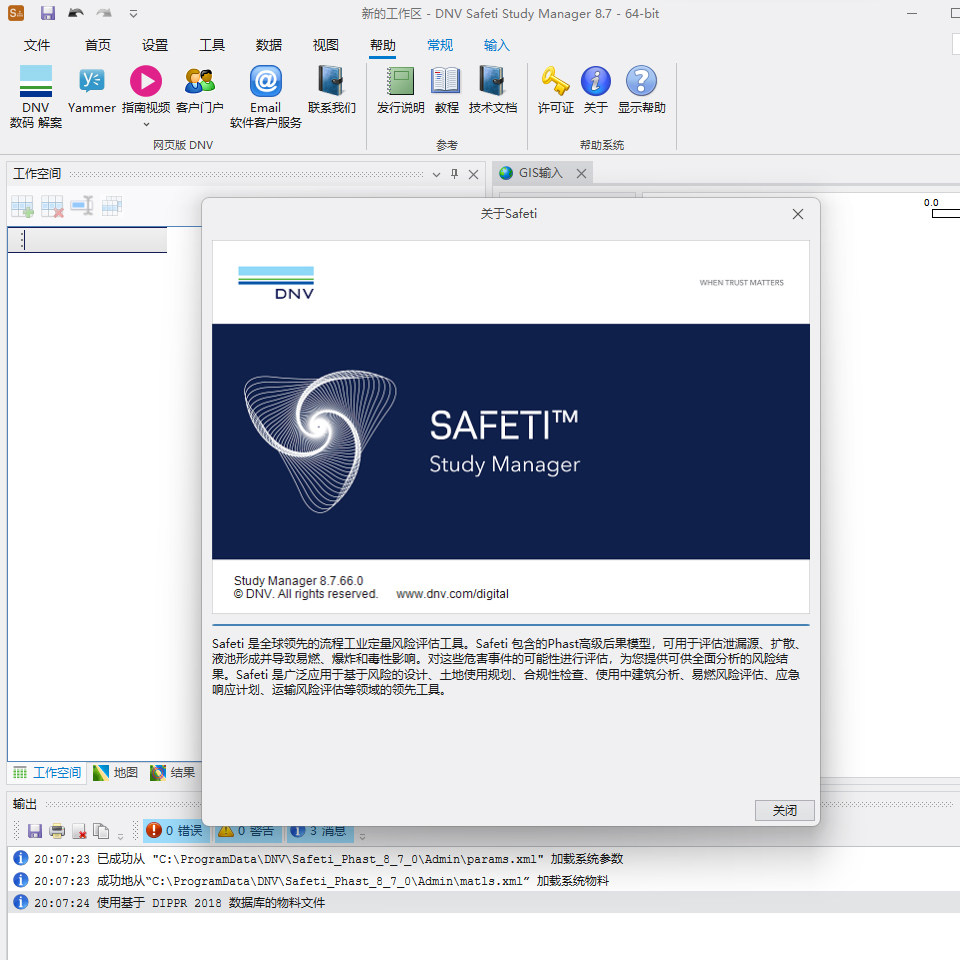
Task: Switch to the 输入 ribbon tab
Action: tap(497, 45)
